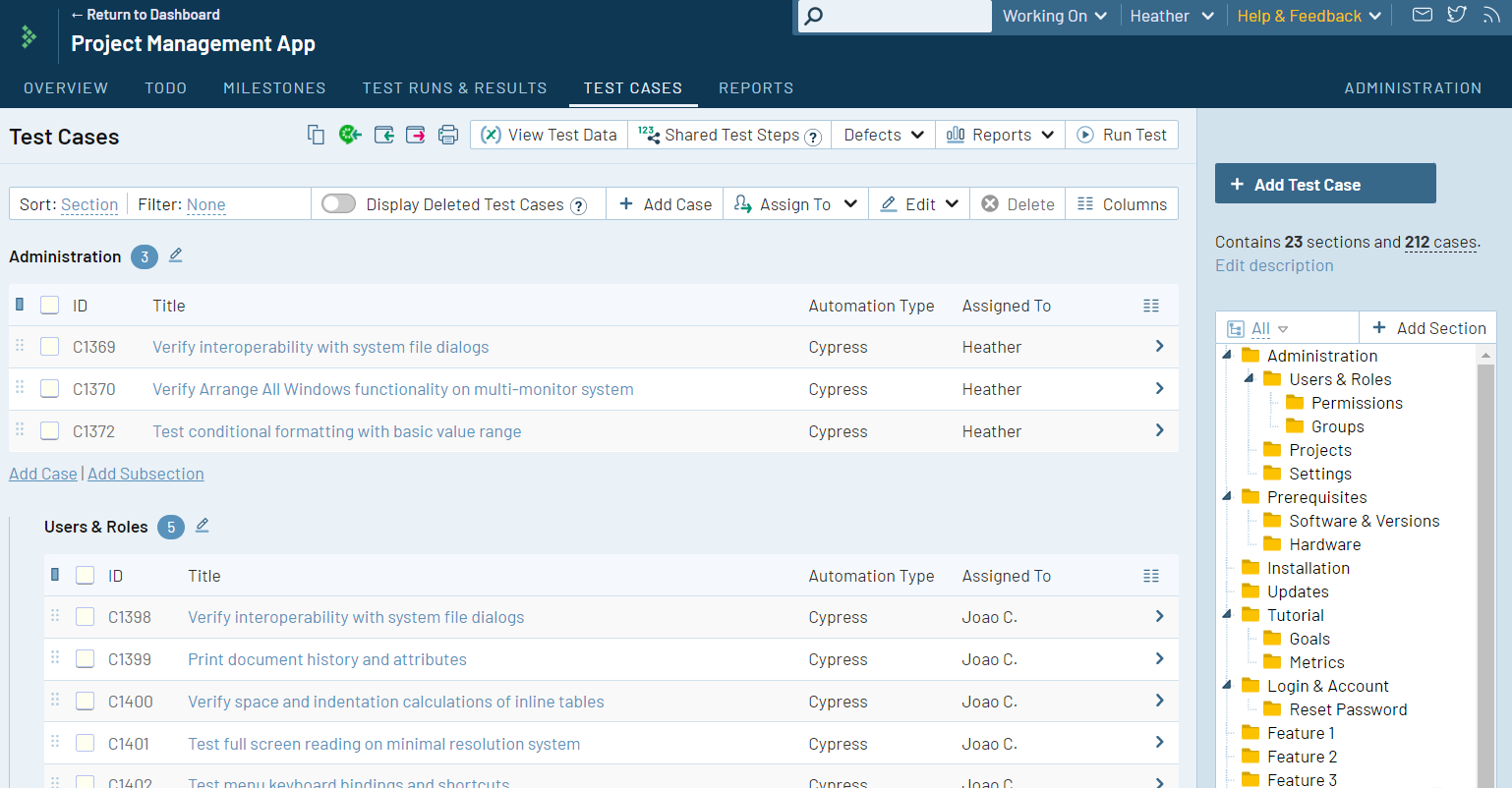Click the copy test cases icon
This screenshot has height=788, width=1512.
316,135
